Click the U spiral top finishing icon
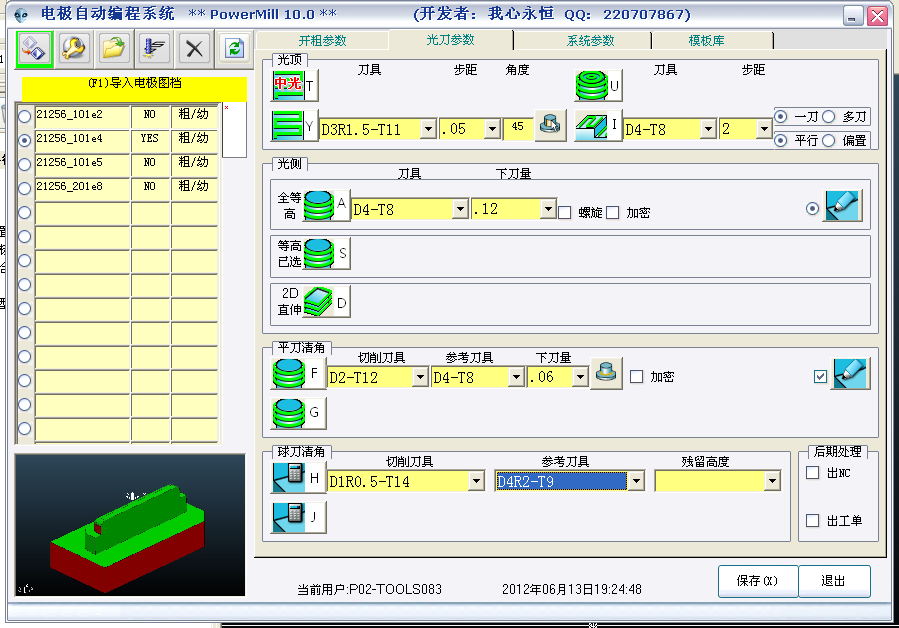This screenshot has width=899, height=628. (x=599, y=85)
